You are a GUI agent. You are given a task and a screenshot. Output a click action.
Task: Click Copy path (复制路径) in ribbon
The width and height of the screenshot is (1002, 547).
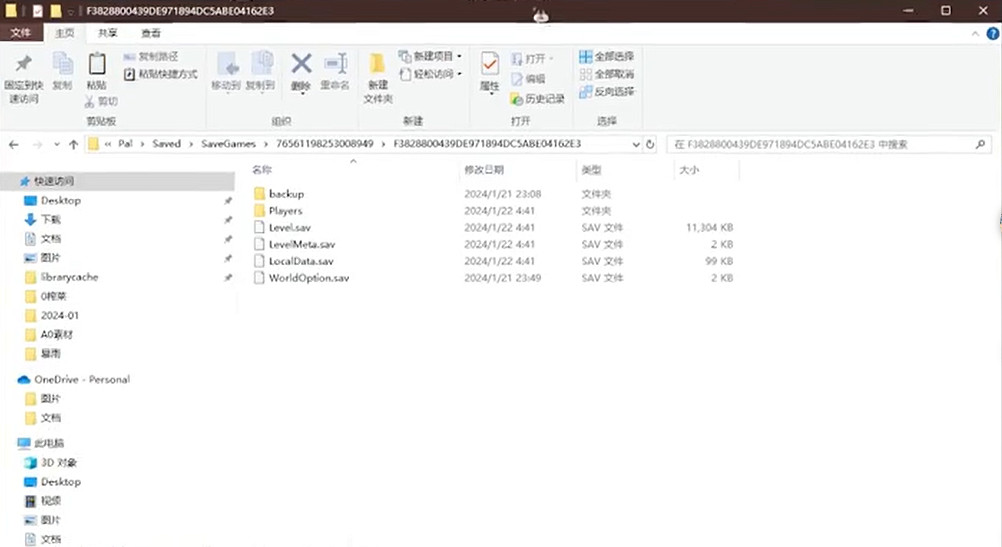[151, 57]
